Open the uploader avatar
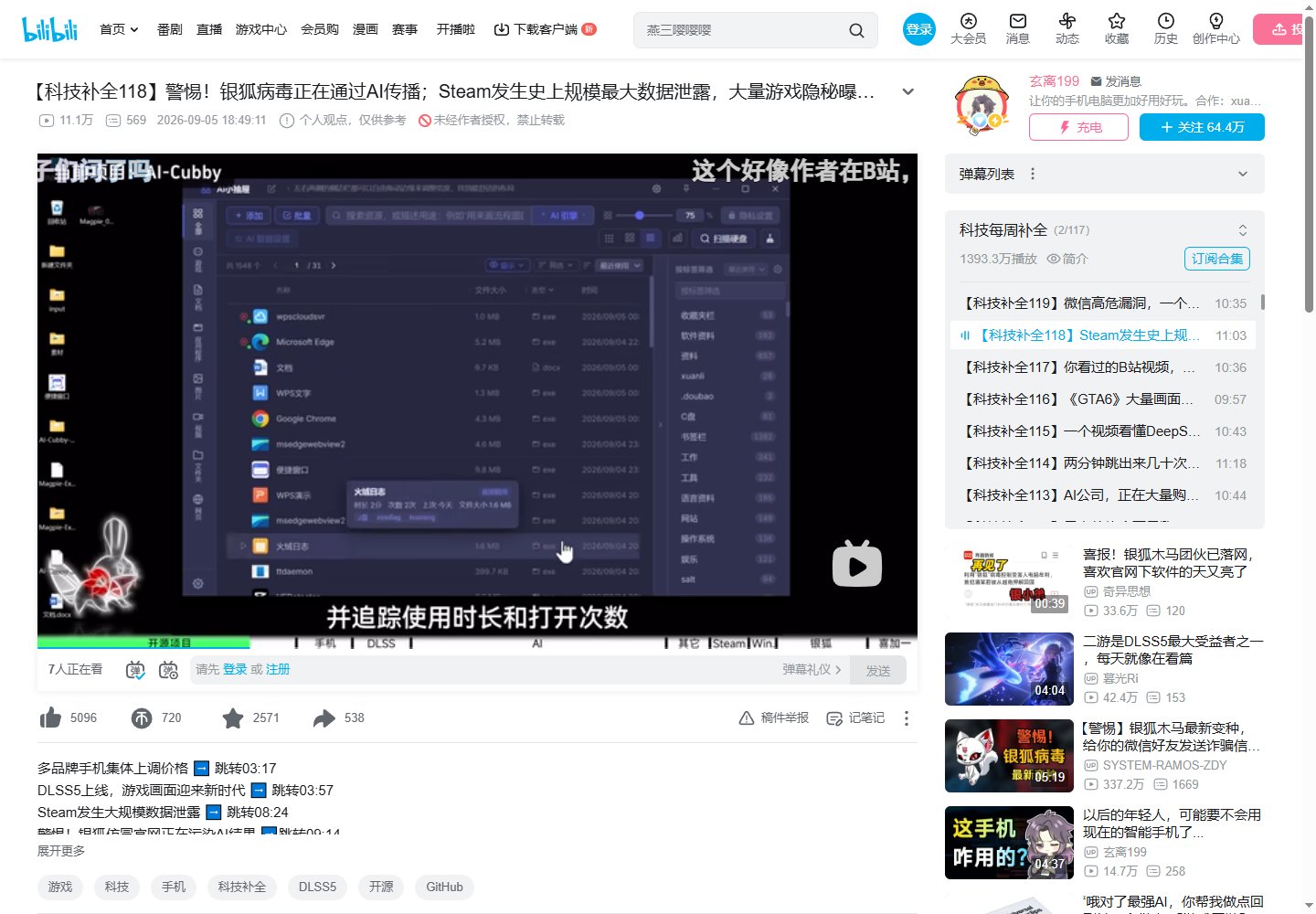Image resolution: width=1316 pixels, height=914 pixels. pos(982,106)
